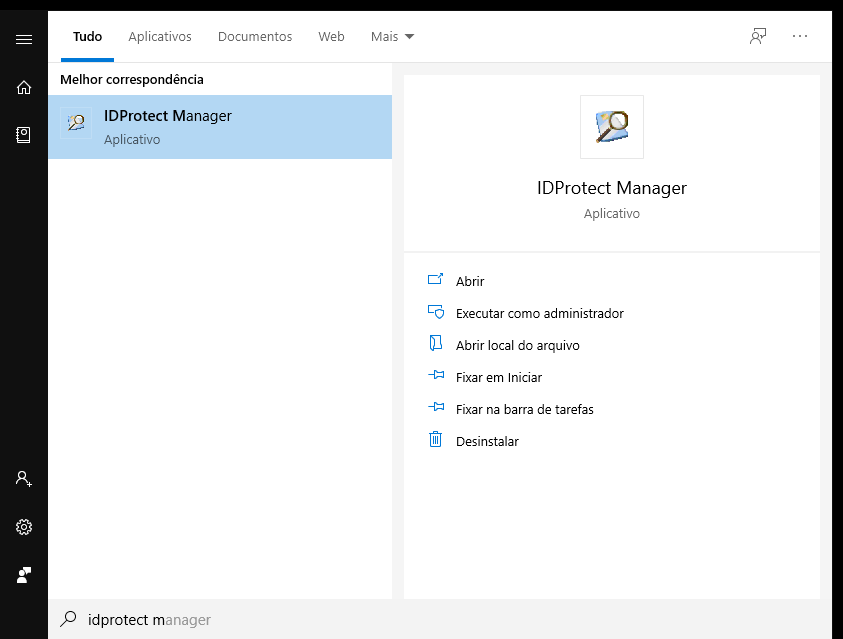
Task: Click Desinstalar to uninstall the app
Action: pyautogui.click(x=487, y=442)
